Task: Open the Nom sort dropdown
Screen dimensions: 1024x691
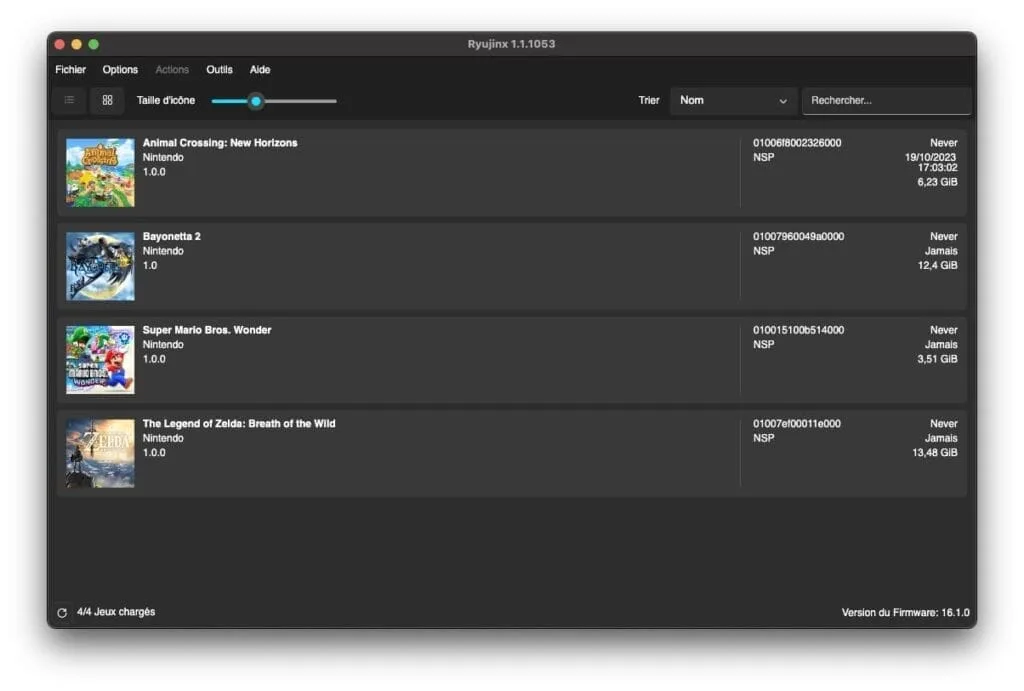Action: [732, 101]
